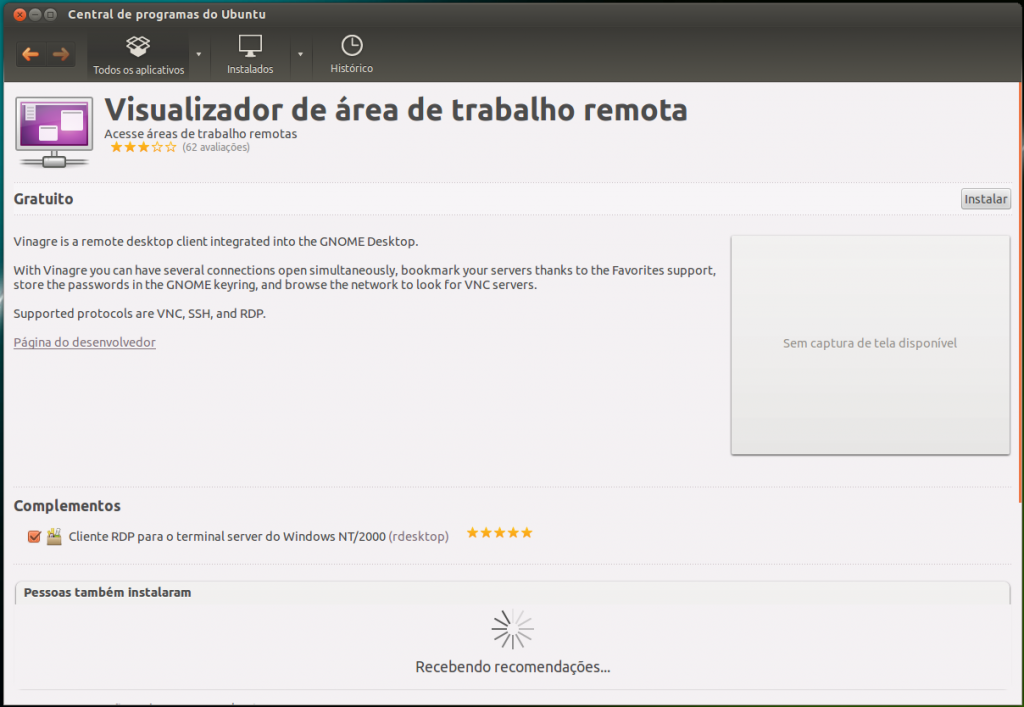Click the Instalar button
Image resolution: width=1024 pixels, height=707 pixels.
point(985,199)
